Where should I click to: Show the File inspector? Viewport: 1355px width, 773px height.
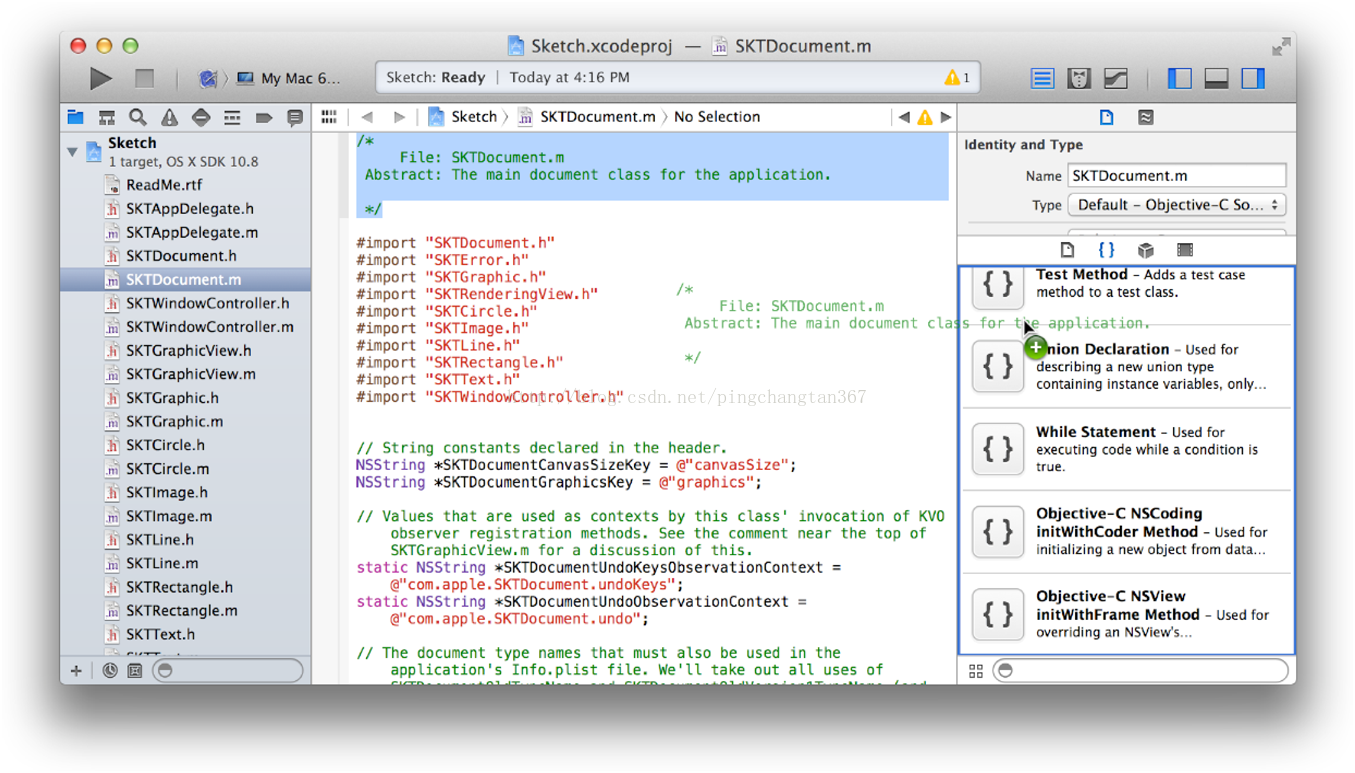1106,117
